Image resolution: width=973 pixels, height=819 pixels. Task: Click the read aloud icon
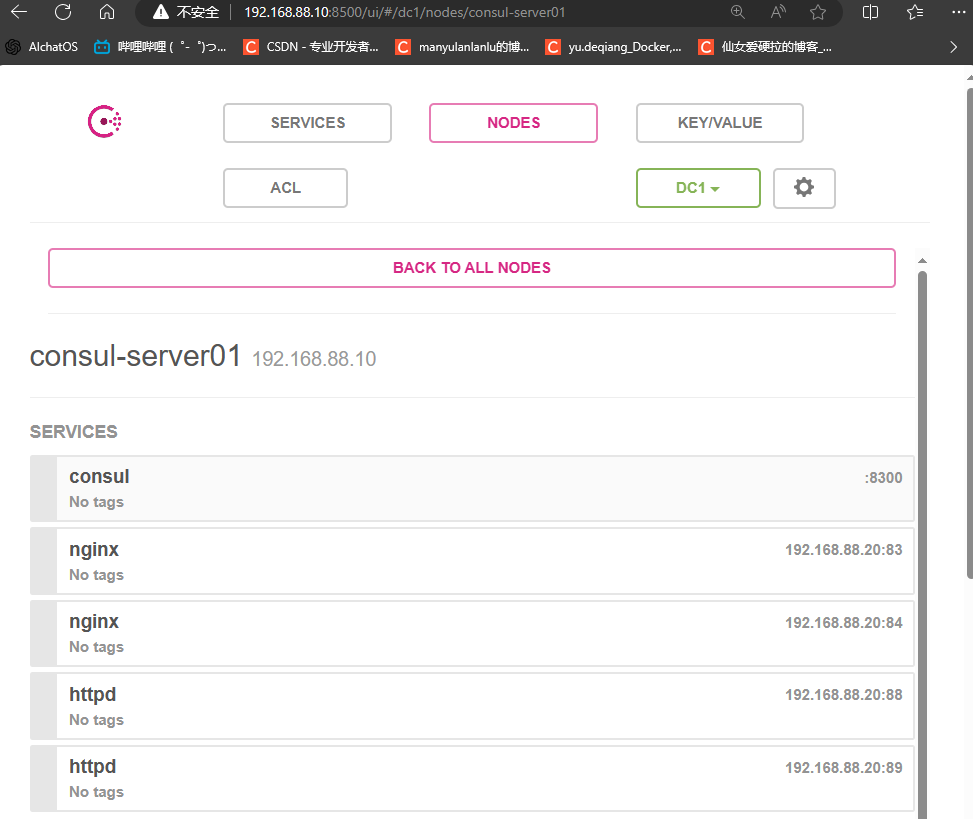click(x=778, y=12)
